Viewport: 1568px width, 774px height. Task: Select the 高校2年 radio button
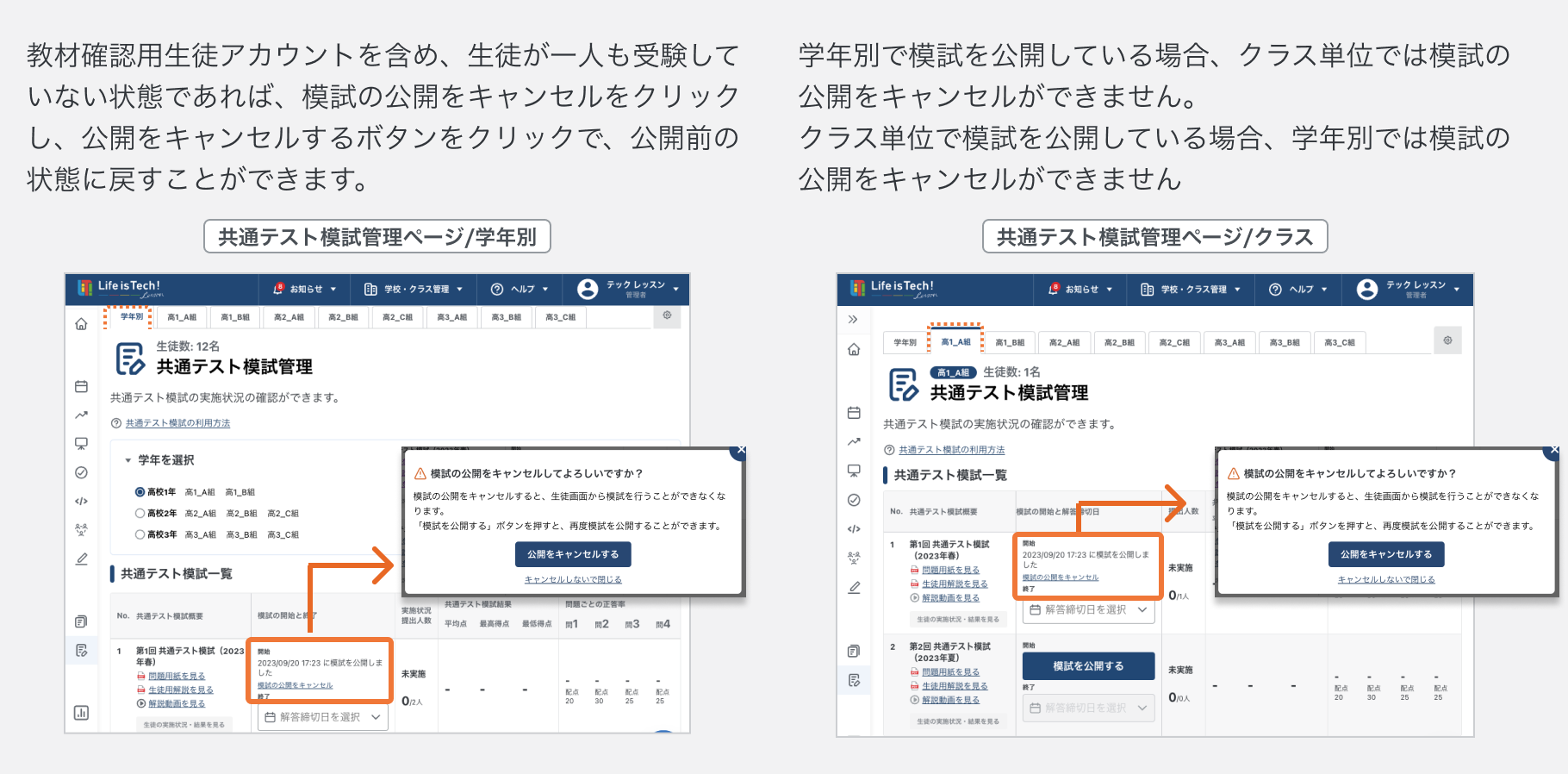pyautogui.click(x=140, y=513)
